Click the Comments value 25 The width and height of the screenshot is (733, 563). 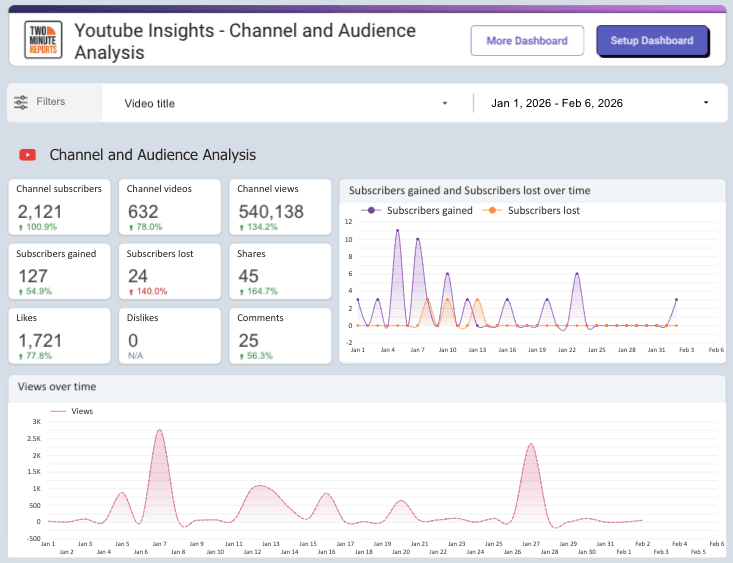pyautogui.click(x=248, y=340)
